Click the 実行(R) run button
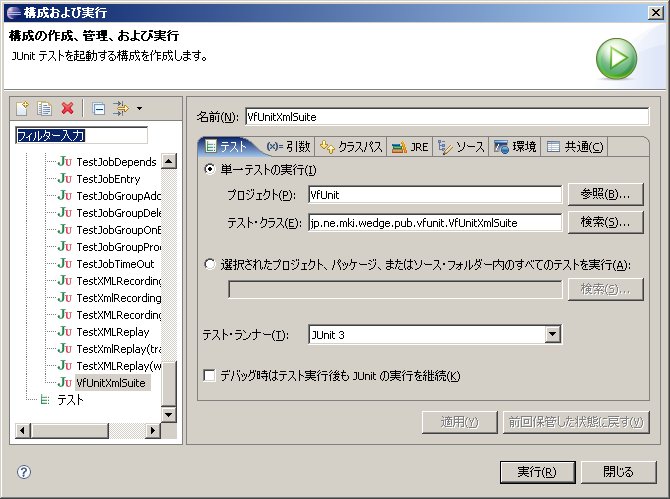Viewport: 670px width, 499px height. coord(537,472)
